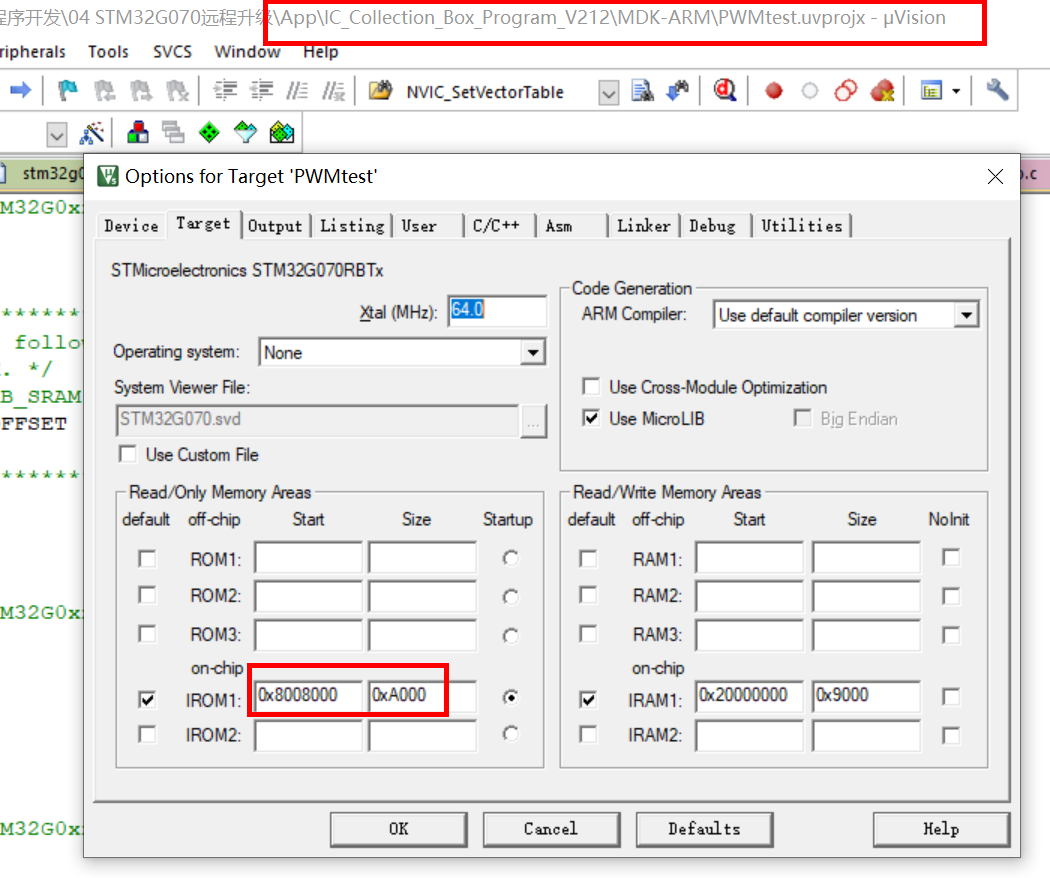This screenshot has height=878, width=1050.
Task: Open Find in Files folder icon
Action: tap(380, 90)
